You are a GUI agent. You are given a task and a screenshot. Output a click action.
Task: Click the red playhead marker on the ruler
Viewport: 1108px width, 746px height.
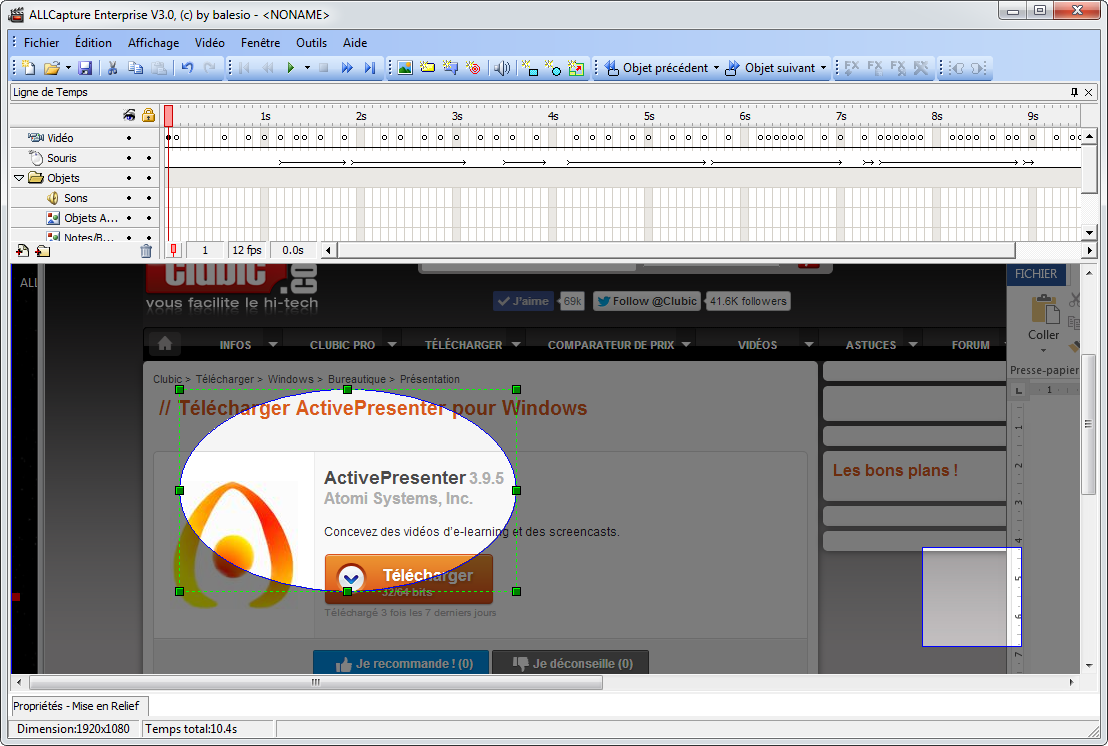coord(169,116)
